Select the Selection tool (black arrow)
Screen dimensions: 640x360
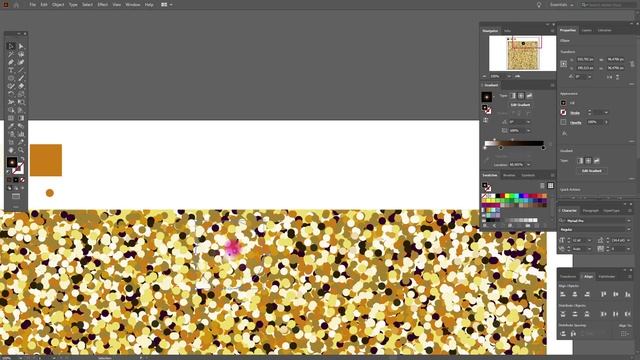tap(11, 46)
